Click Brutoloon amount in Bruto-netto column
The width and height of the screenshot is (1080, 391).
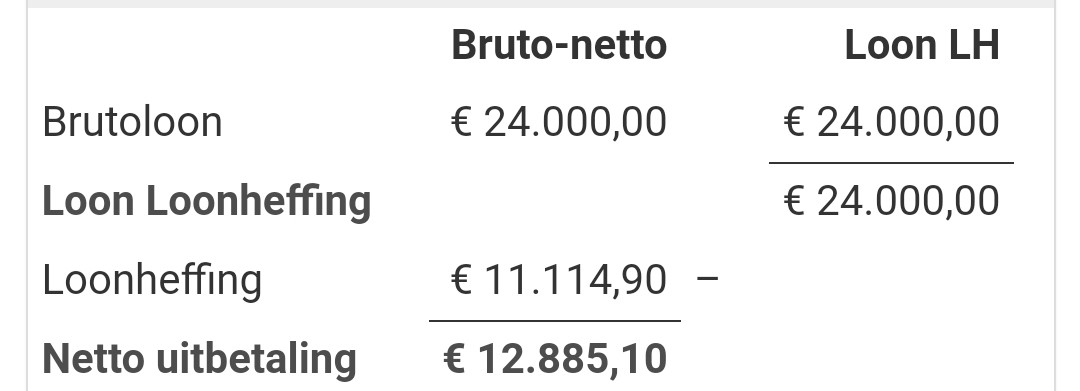(x=559, y=123)
